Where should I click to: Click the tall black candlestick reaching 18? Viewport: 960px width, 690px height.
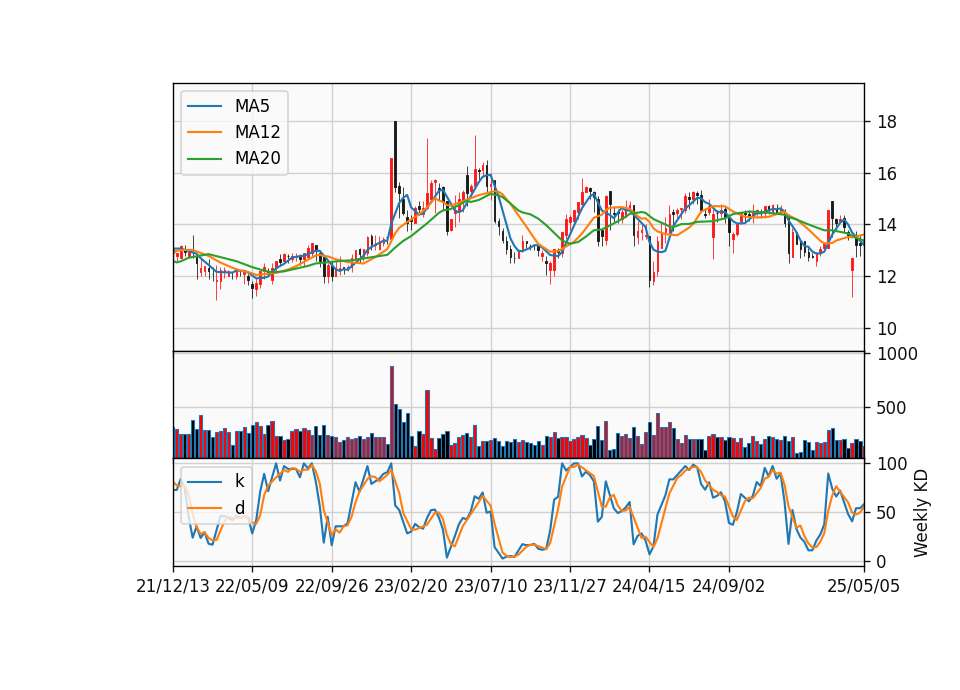396,156
